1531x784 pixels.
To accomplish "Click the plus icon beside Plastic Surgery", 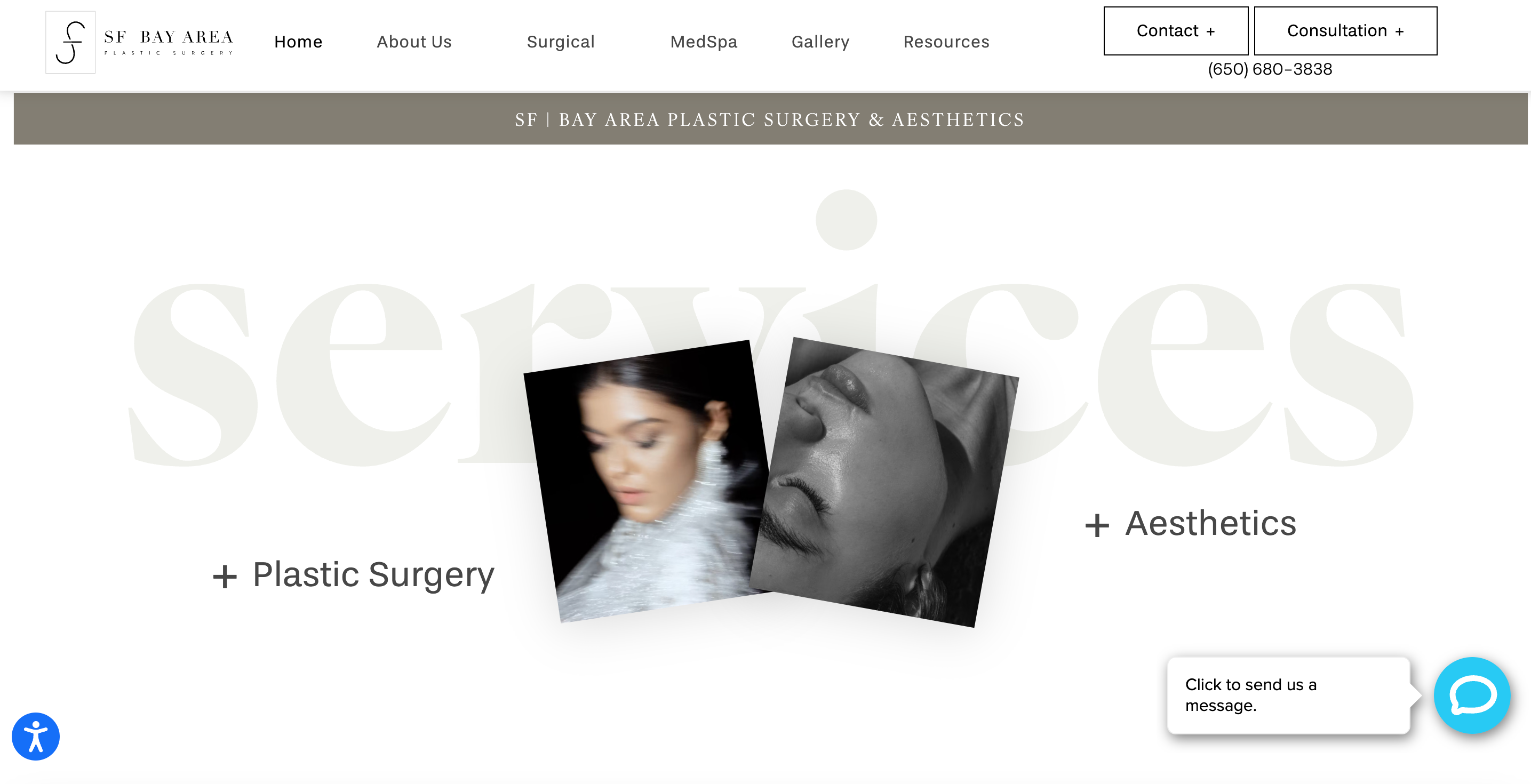I will click(x=225, y=576).
